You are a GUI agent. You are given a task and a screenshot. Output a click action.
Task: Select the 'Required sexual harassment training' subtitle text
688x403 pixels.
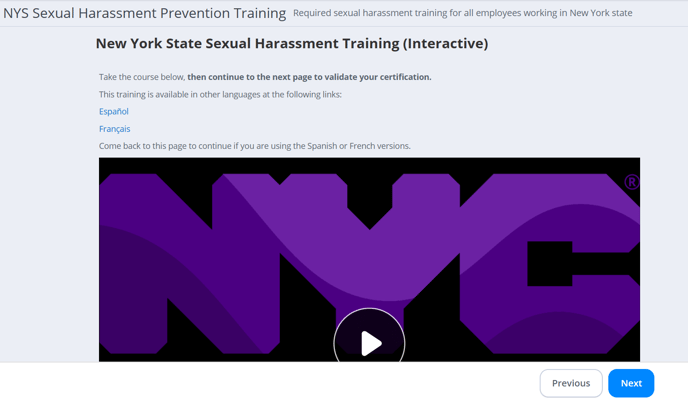pyautogui.click(x=462, y=13)
